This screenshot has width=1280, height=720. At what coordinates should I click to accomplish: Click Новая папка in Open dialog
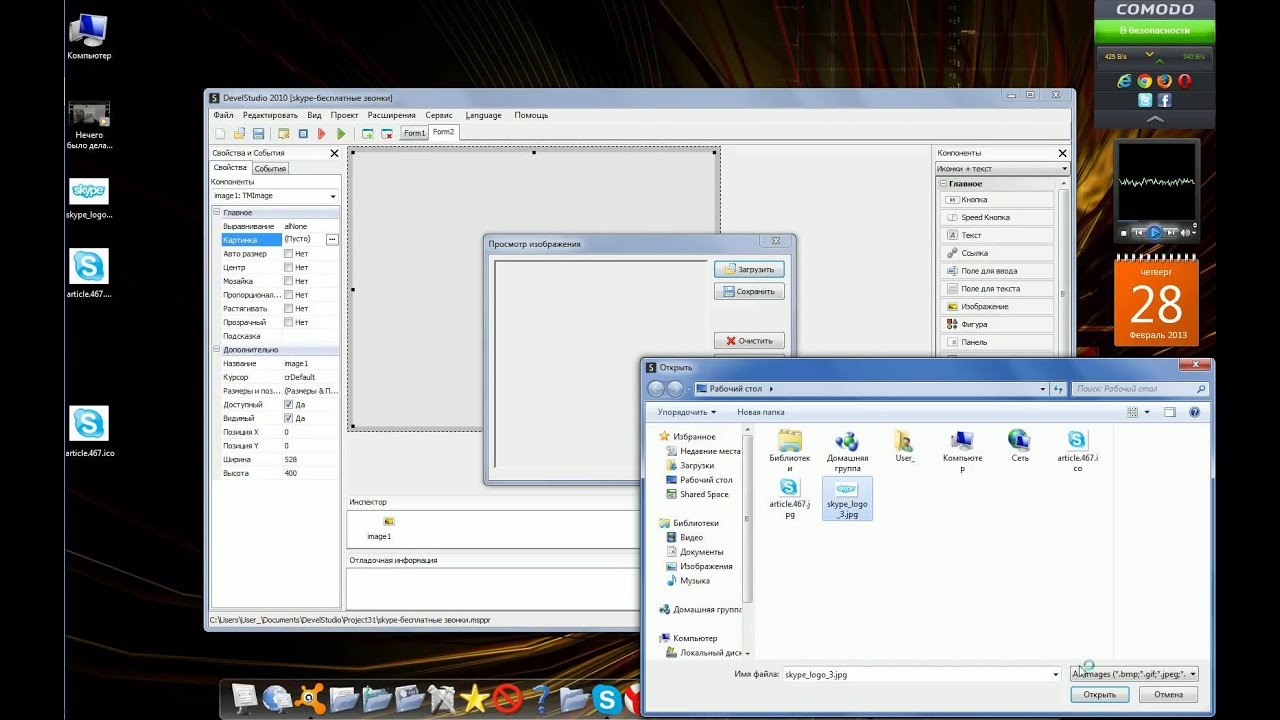point(761,412)
